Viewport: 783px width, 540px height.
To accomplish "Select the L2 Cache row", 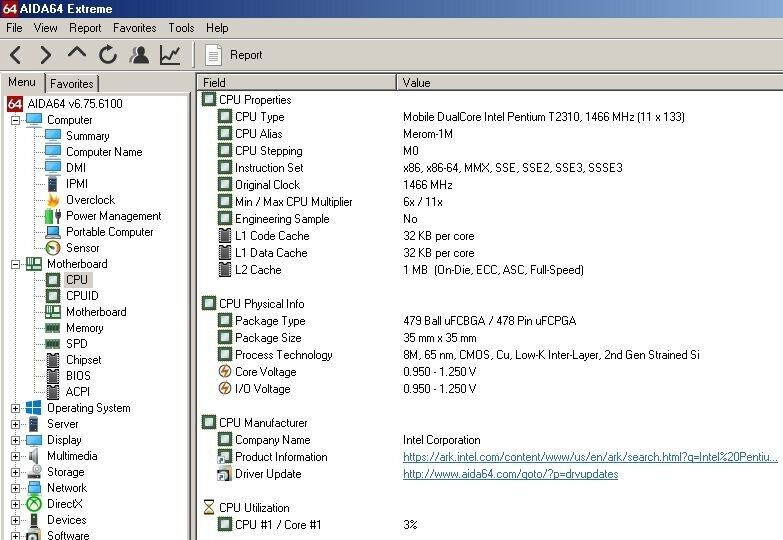I will [x=491, y=270].
